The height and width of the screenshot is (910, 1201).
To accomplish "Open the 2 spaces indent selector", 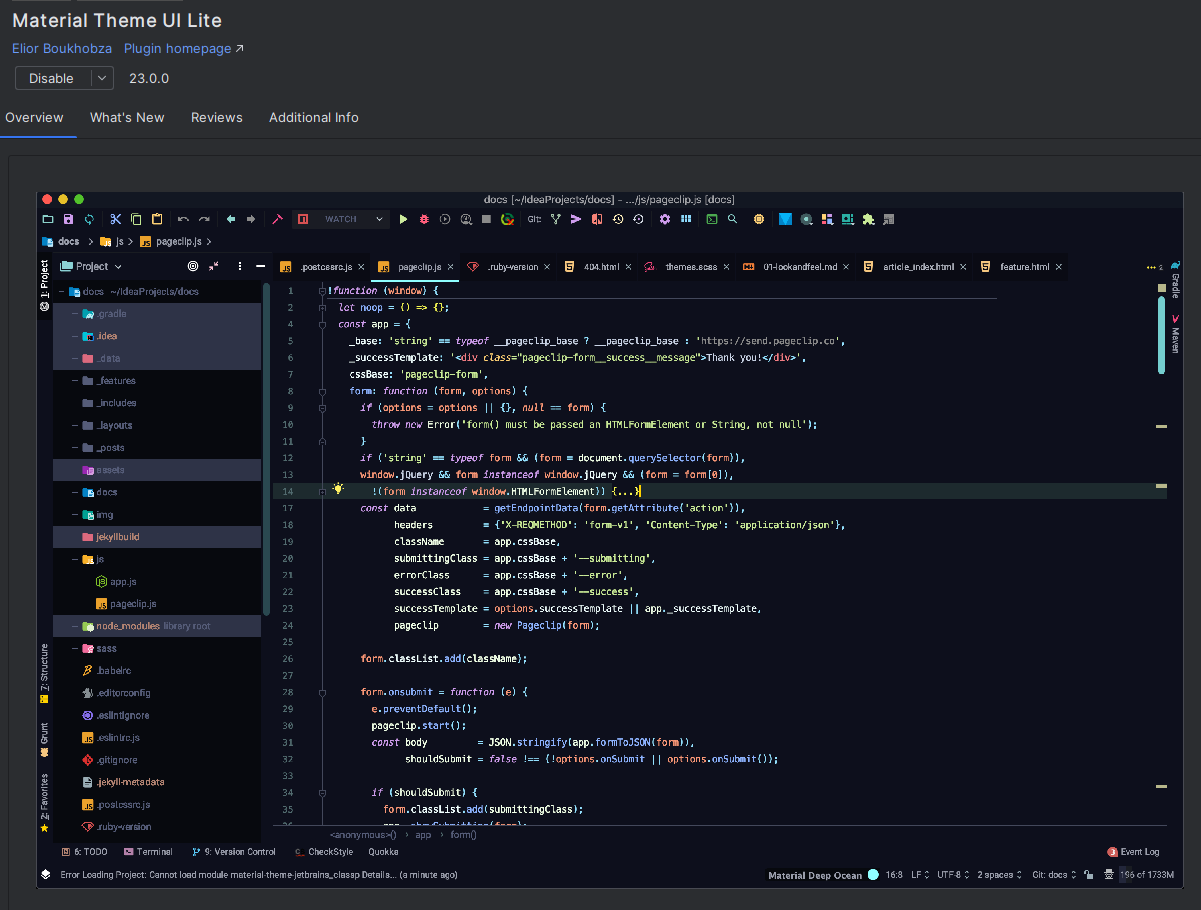I will click(x=999, y=875).
